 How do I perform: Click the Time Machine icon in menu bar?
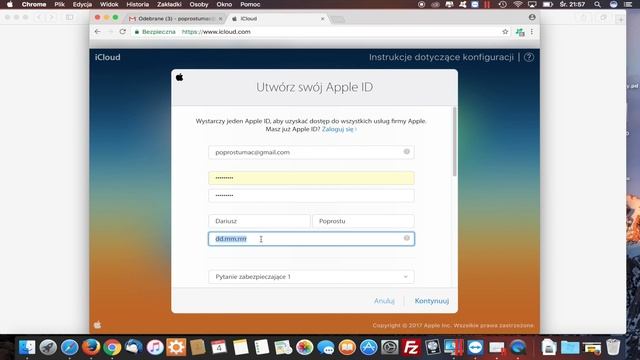click(502, 4)
